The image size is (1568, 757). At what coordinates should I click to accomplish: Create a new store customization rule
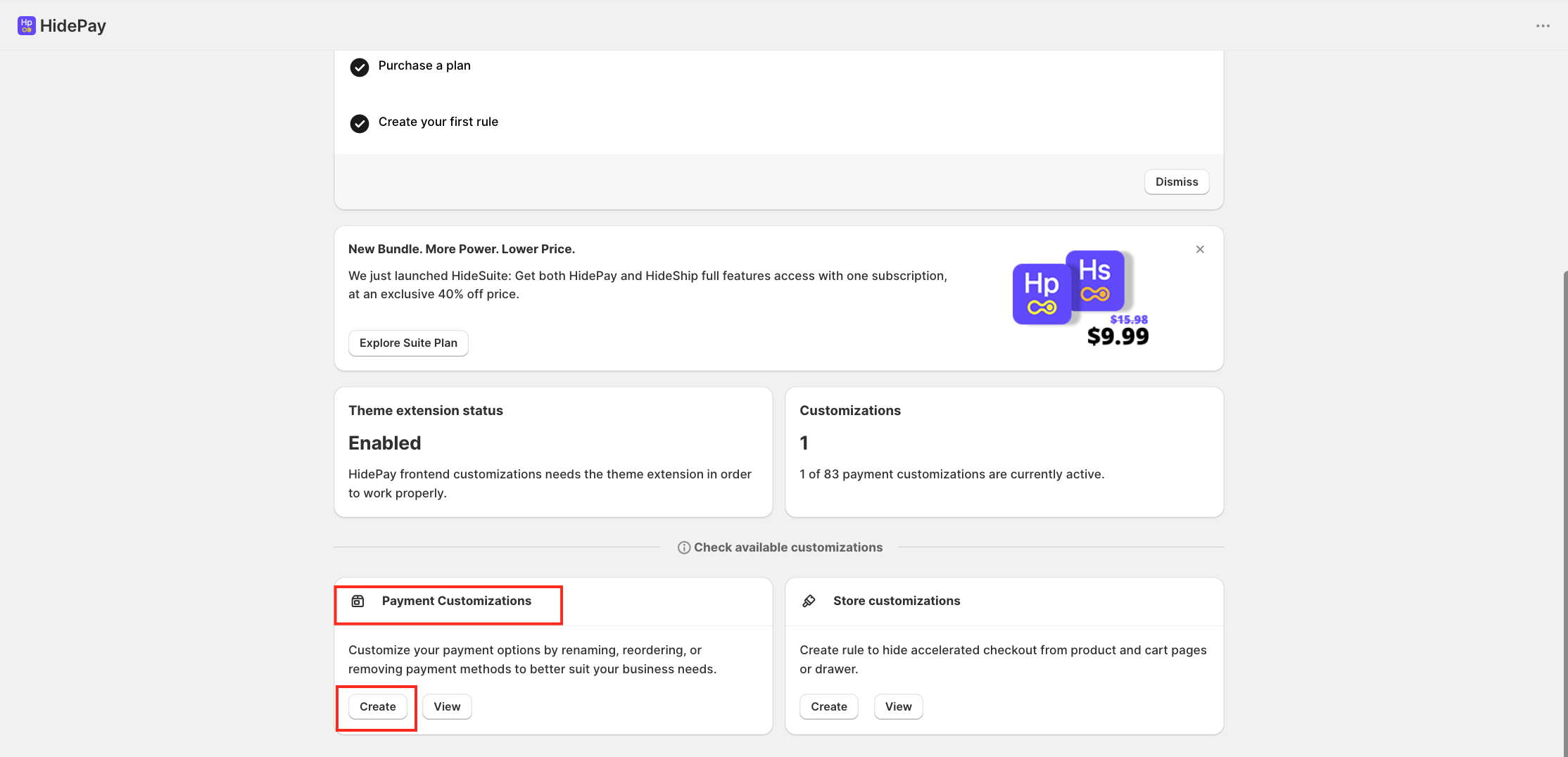tap(828, 706)
